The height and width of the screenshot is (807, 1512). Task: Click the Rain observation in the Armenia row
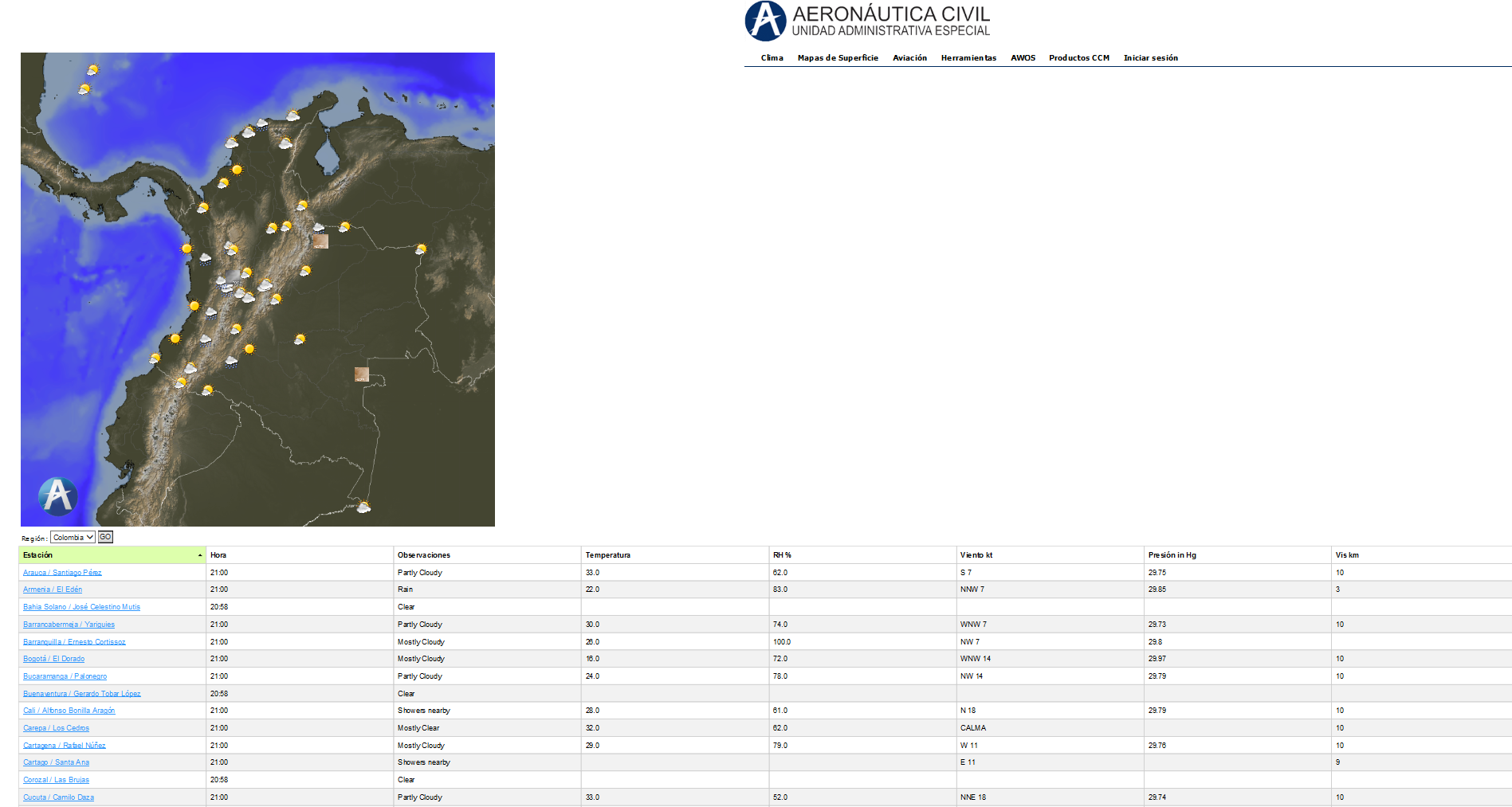coord(405,590)
